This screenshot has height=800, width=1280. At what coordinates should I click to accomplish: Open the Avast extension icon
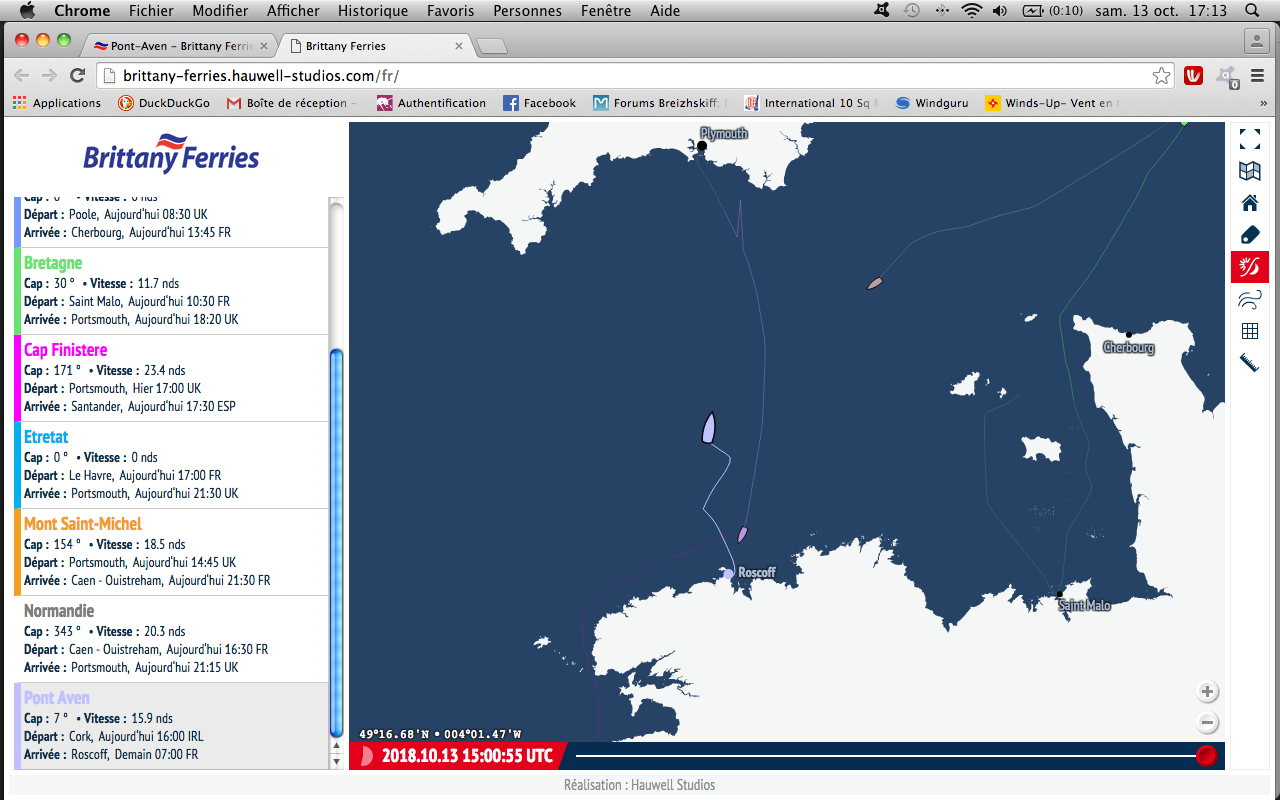[1225, 75]
